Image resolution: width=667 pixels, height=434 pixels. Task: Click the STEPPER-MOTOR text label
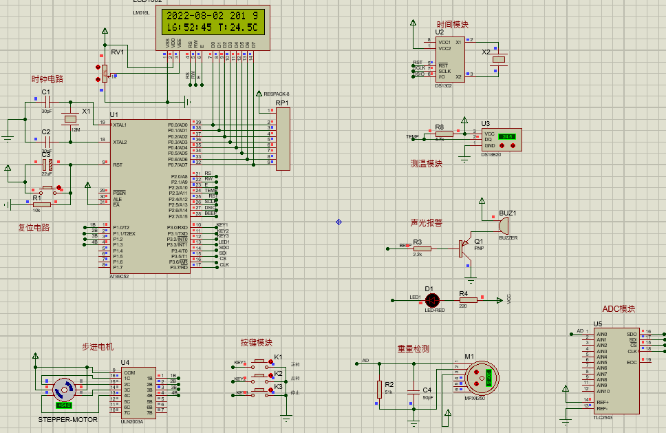(68, 420)
